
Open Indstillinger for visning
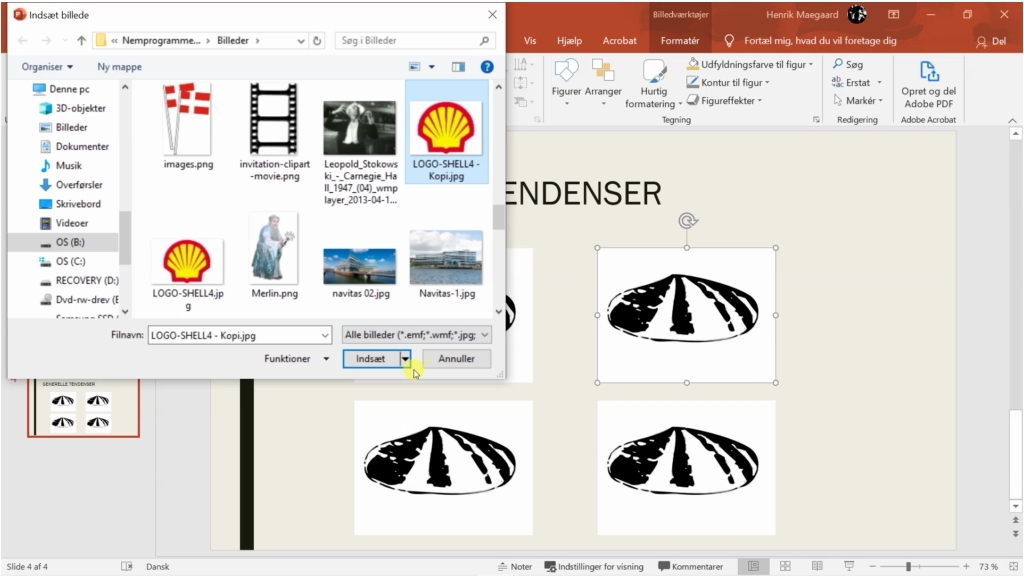point(594,567)
